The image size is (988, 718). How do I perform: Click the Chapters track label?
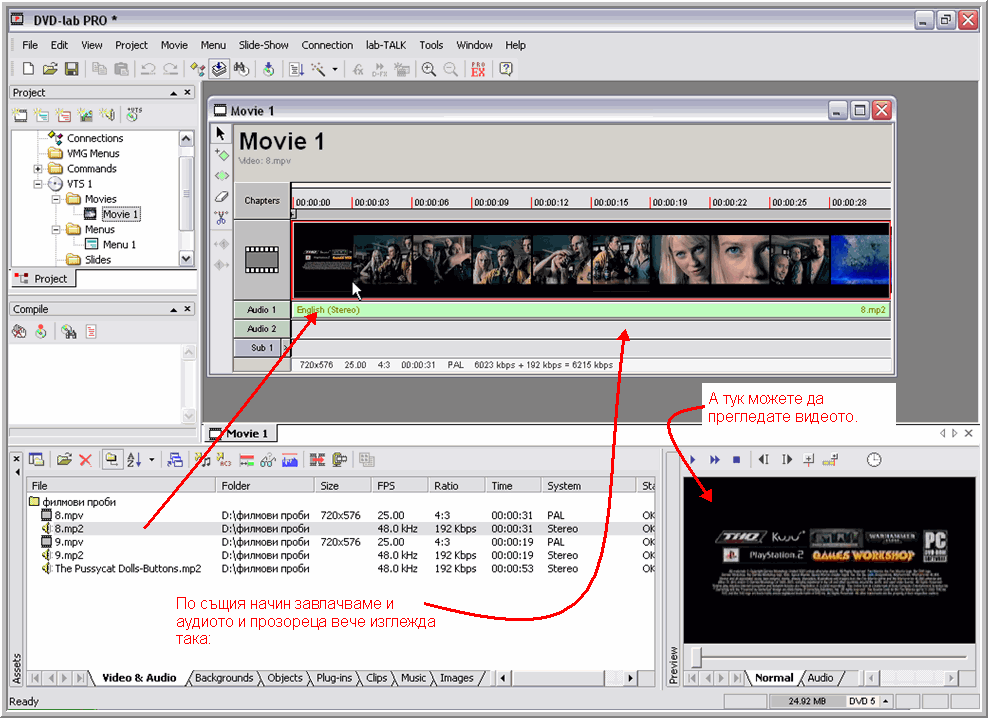pyautogui.click(x=262, y=201)
